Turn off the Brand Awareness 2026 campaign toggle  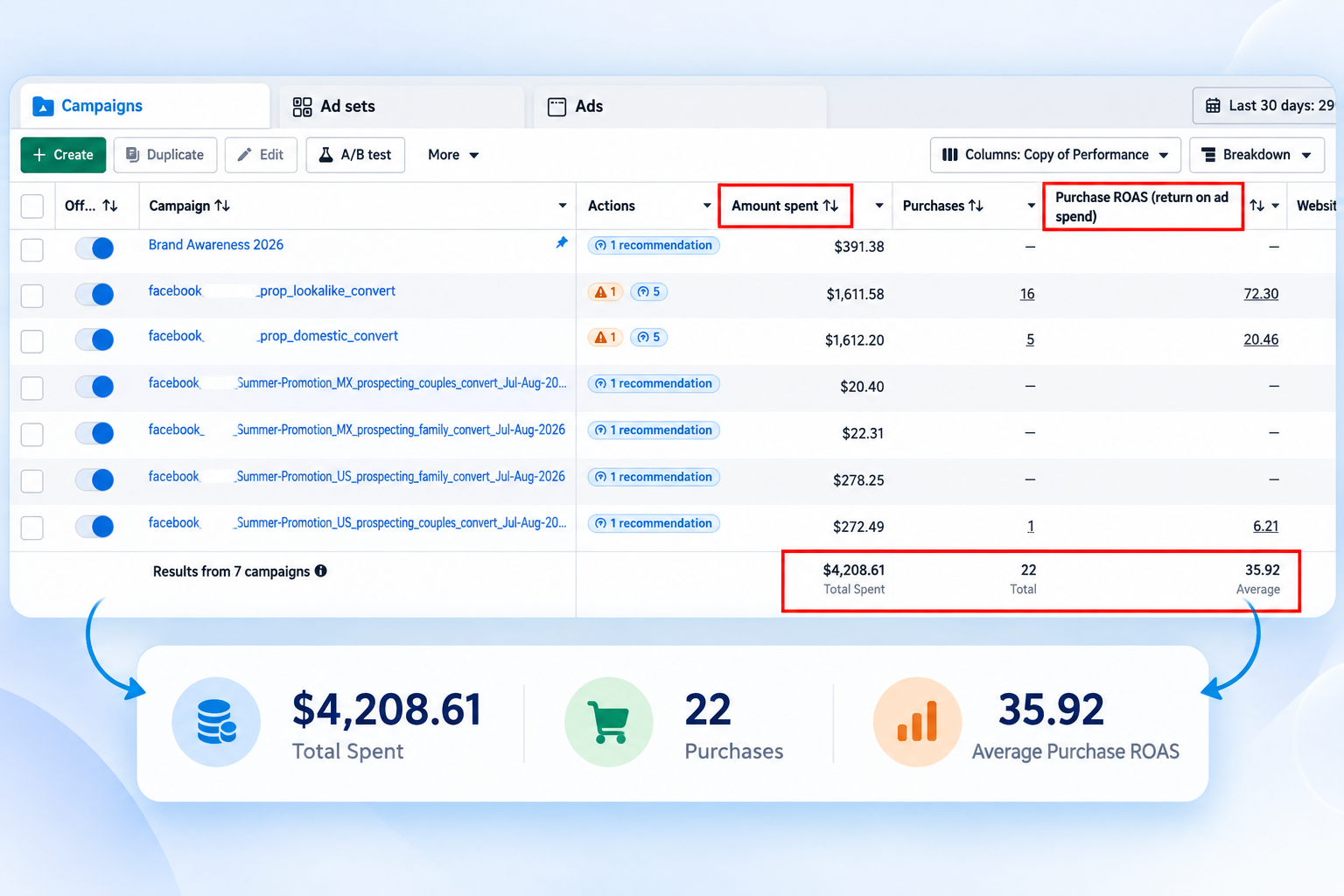(94, 248)
